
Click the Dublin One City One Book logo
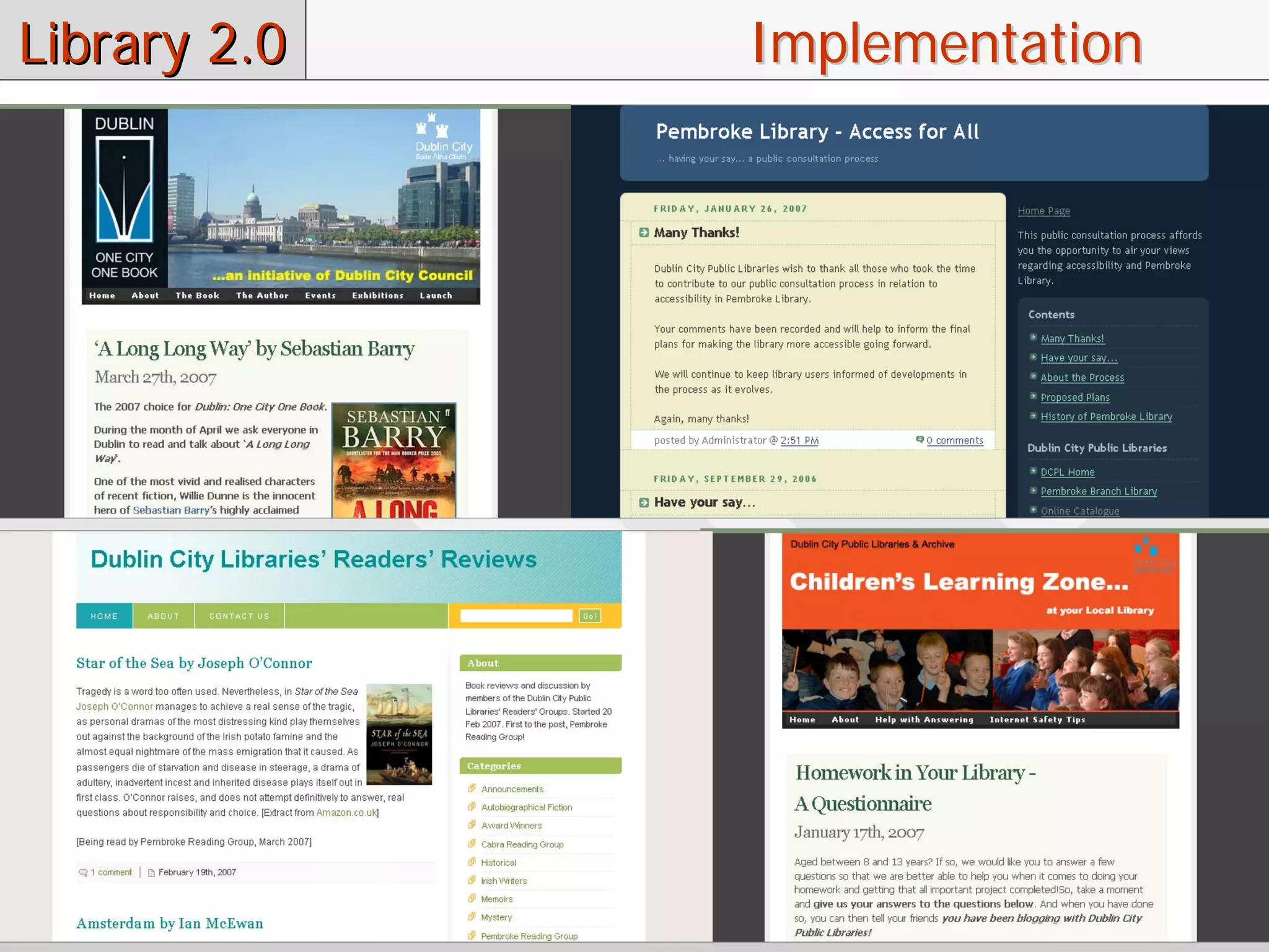click(125, 198)
